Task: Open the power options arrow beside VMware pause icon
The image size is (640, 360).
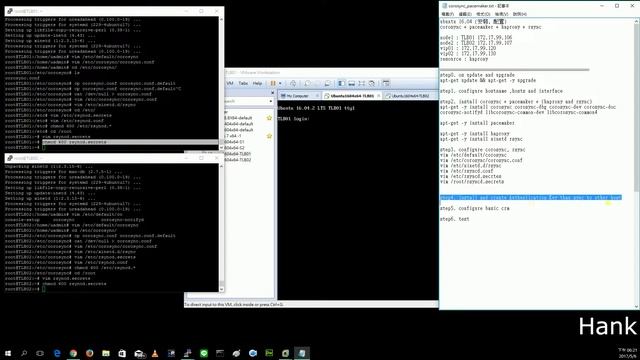Action: pyautogui.click(x=280, y=83)
